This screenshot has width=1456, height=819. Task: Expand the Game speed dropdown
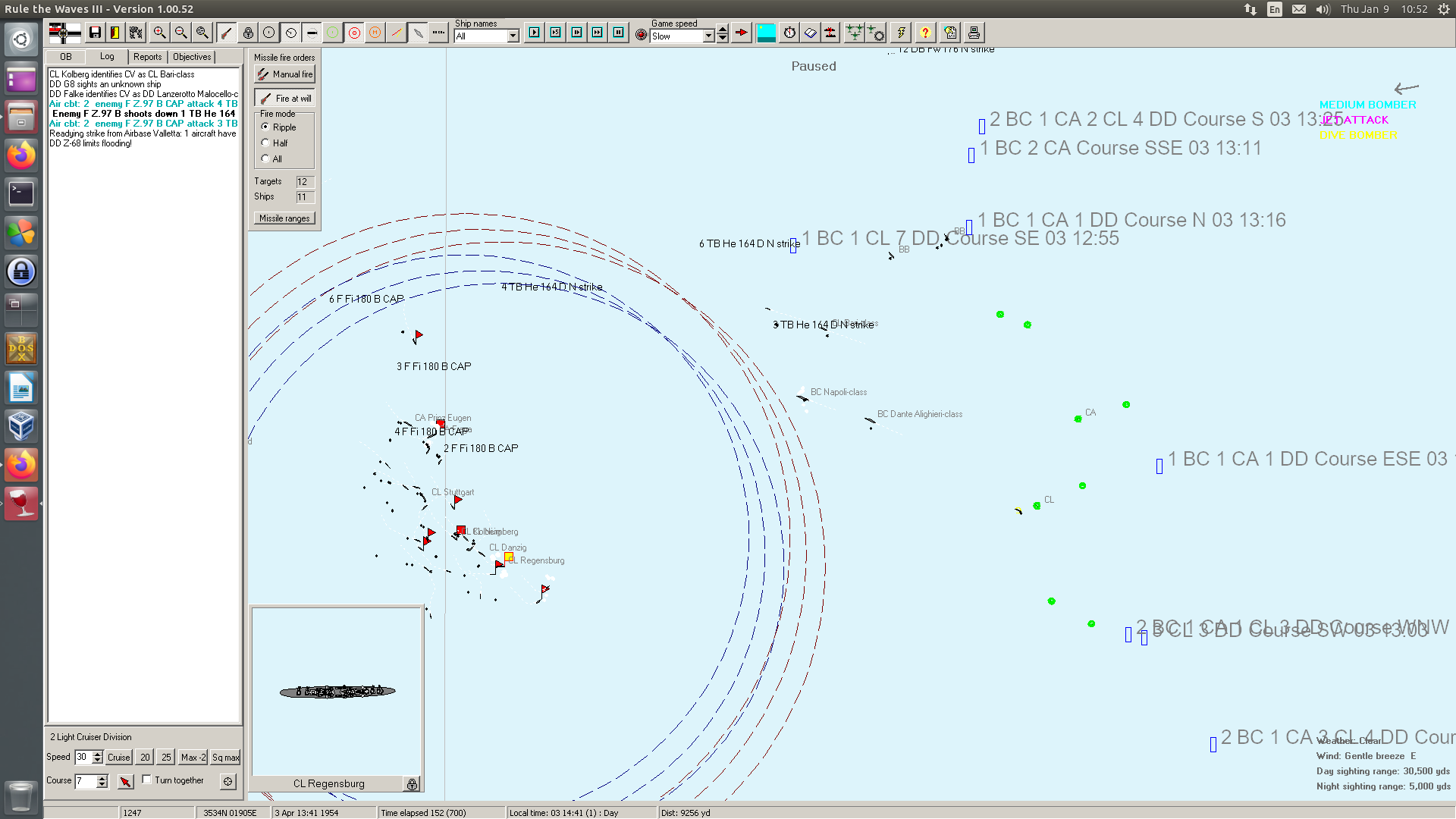[708, 36]
